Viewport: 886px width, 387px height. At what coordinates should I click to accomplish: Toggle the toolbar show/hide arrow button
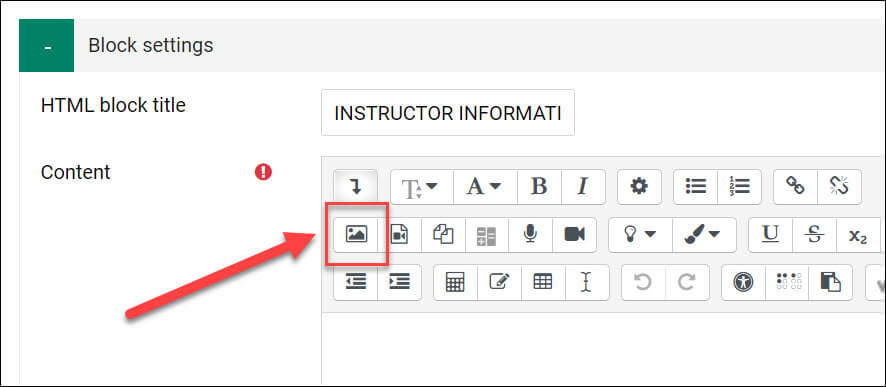point(355,186)
